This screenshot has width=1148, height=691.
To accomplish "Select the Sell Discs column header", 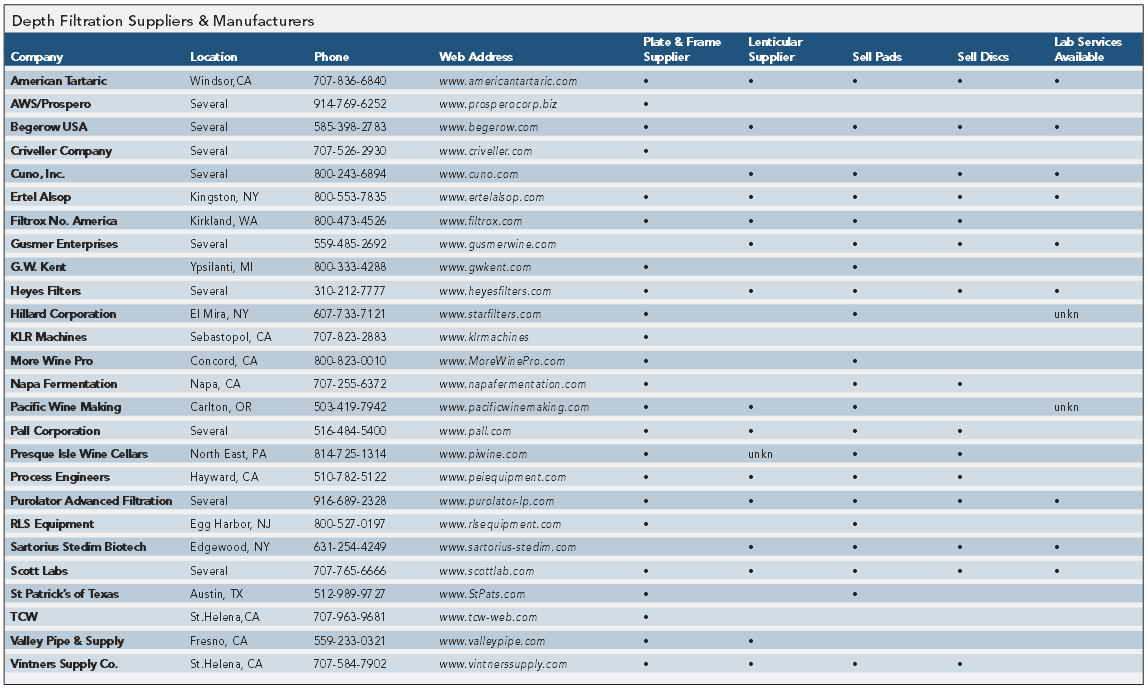I will (x=983, y=57).
